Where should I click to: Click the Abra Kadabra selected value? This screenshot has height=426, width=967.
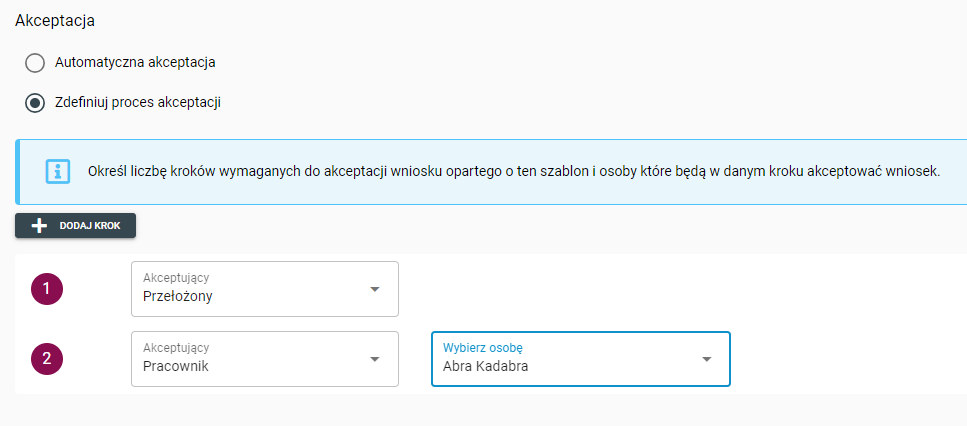(x=485, y=367)
